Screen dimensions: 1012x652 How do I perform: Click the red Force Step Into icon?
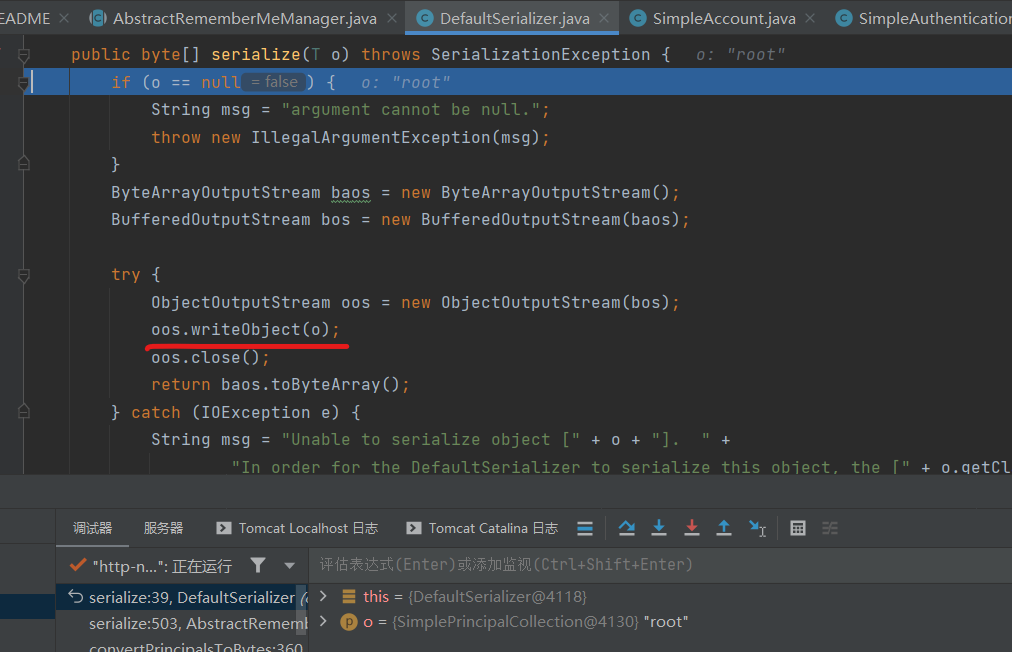692,528
